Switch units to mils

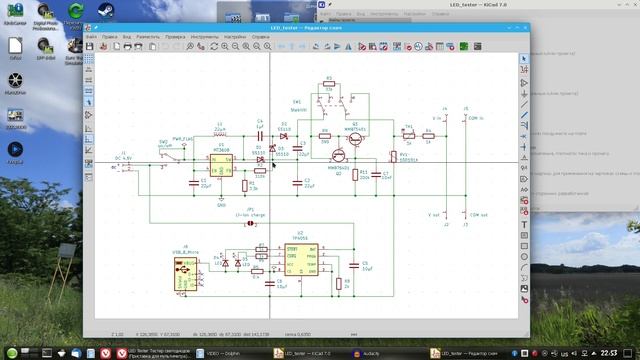pos(89,80)
